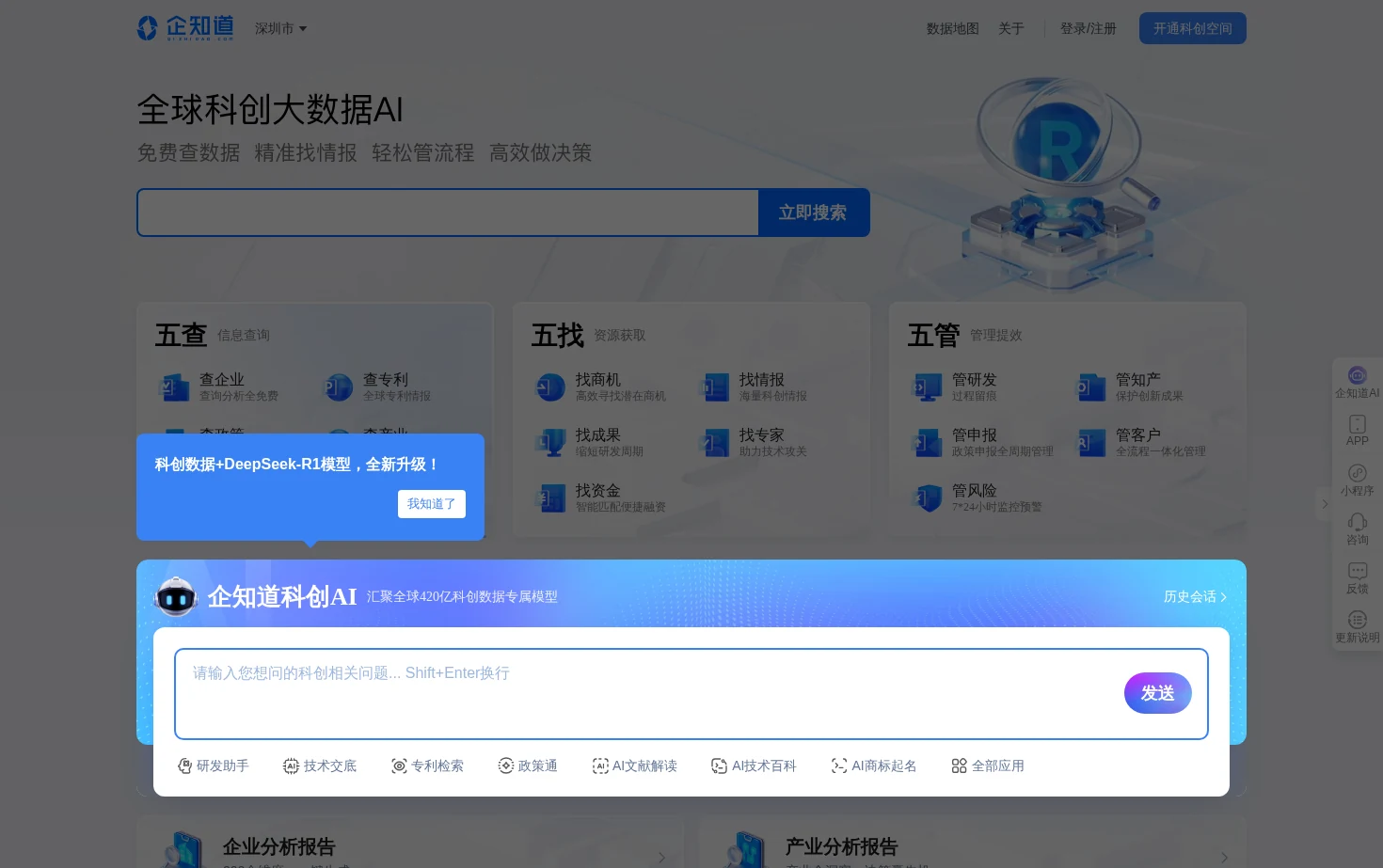Open 管知产 icon
1383x868 pixels.
pyautogui.click(x=1090, y=387)
